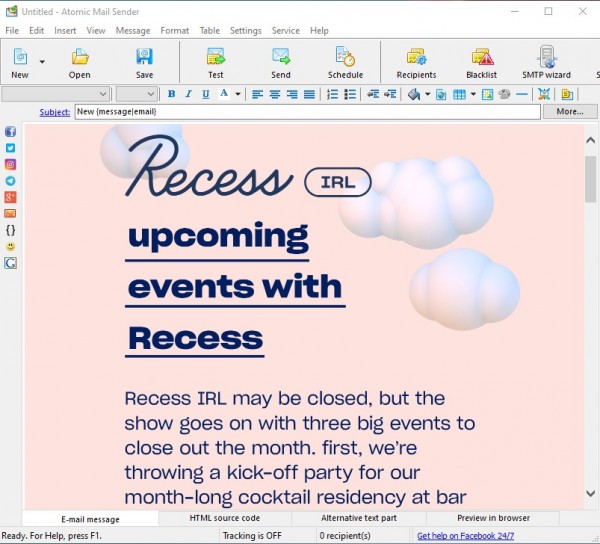This screenshot has width=600, height=544.
Task: Click the orange envelope sidebar icon
Action: click(10, 213)
